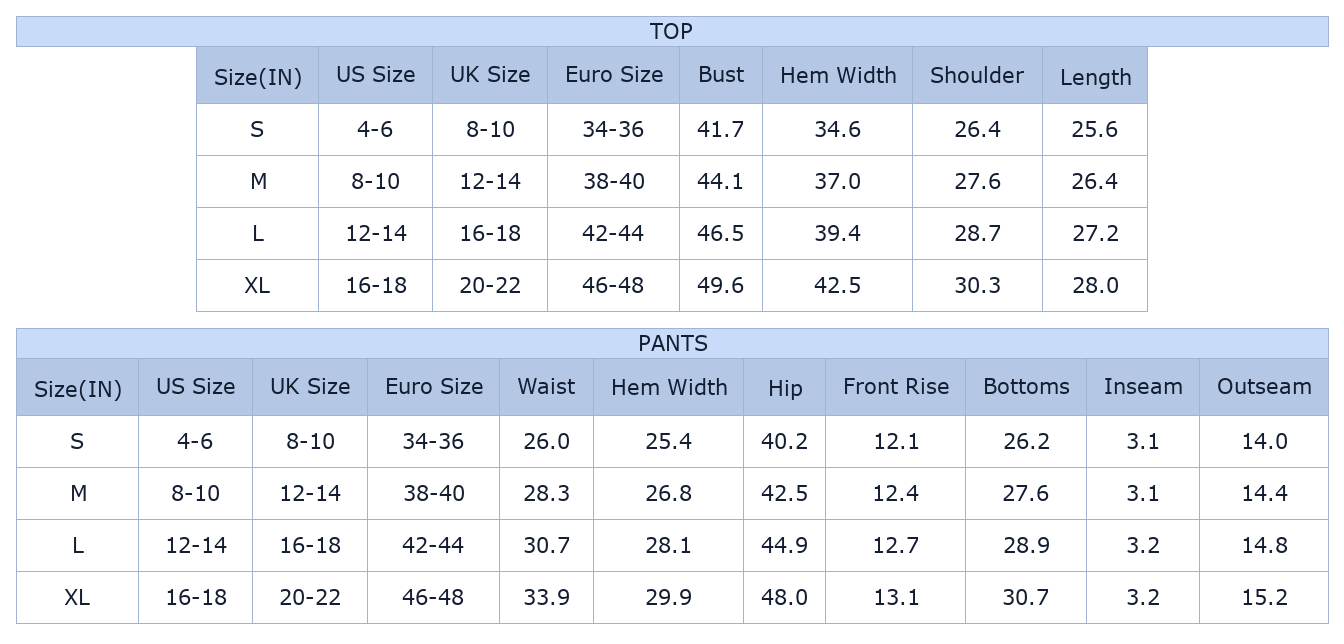
Task: Select the Shoulder column header
Action: (977, 75)
